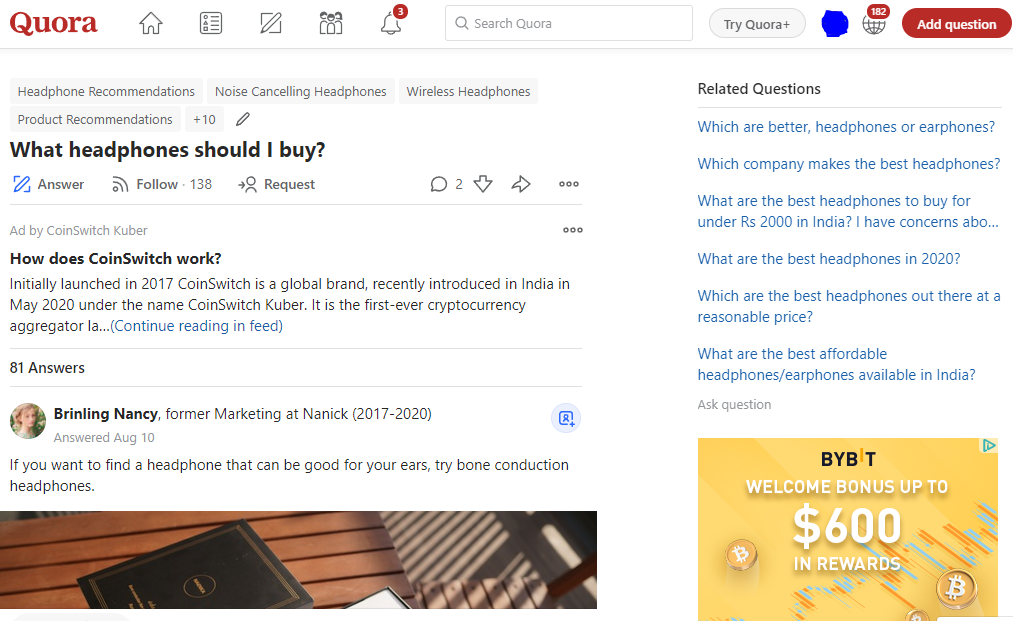Open the CoinSwitch ad options menu
The height and width of the screenshot is (621, 1013).
click(572, 230)
